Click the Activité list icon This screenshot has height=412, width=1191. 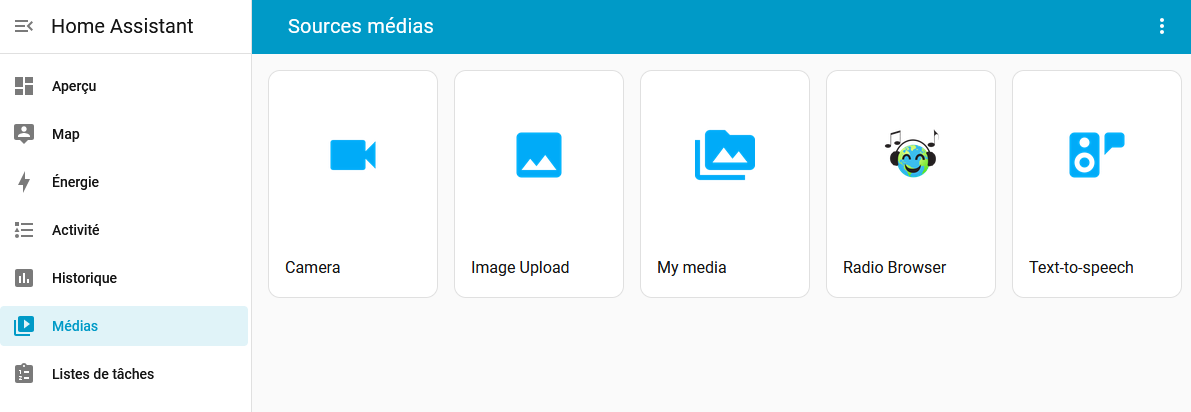pyautogui.click(x=25, y=230)
